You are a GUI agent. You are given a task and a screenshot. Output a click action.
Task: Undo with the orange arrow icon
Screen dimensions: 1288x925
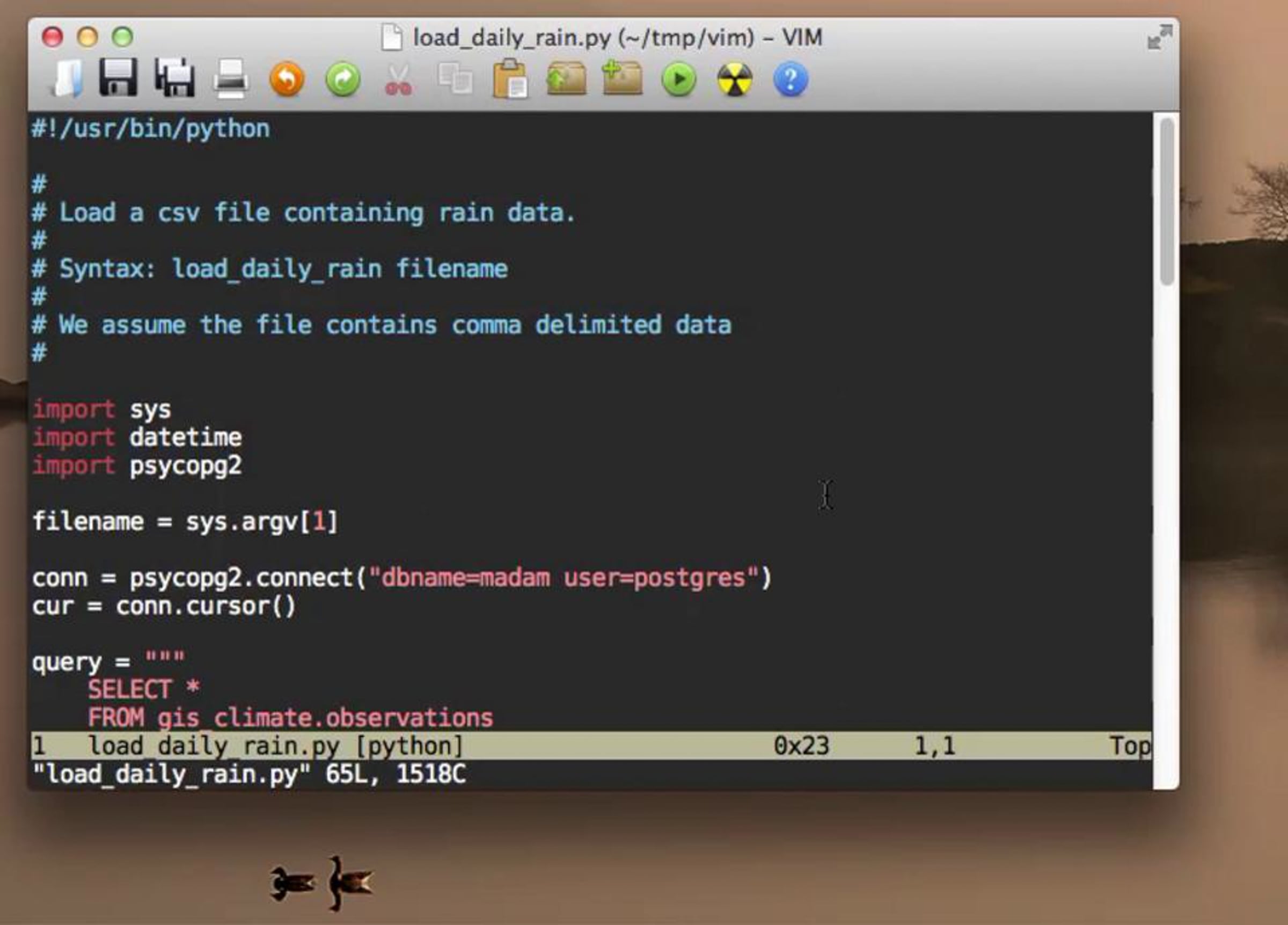click(287, 79)
